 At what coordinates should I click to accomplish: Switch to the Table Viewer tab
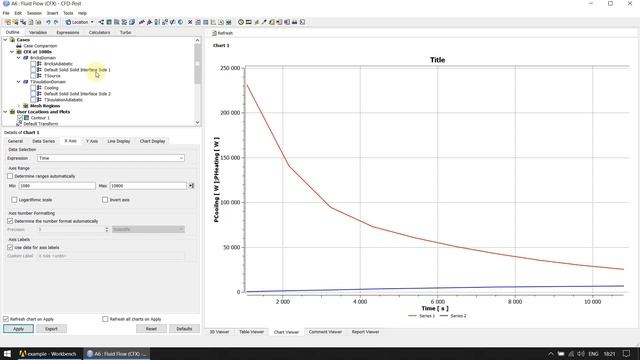coord(251,332)
